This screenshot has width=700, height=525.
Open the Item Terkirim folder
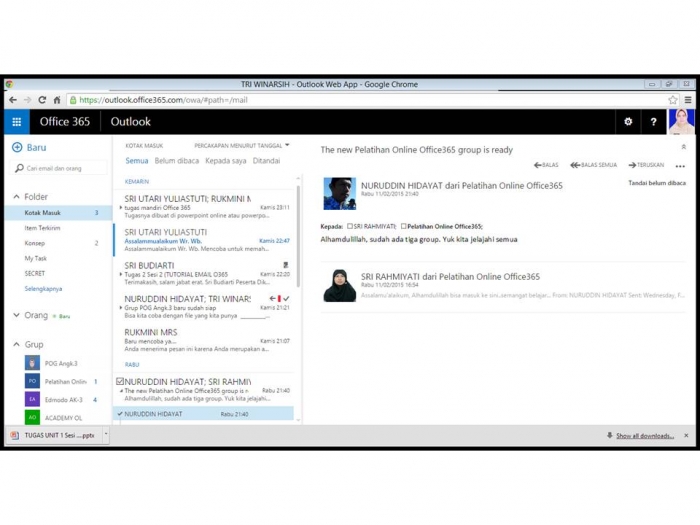point(42,228)
